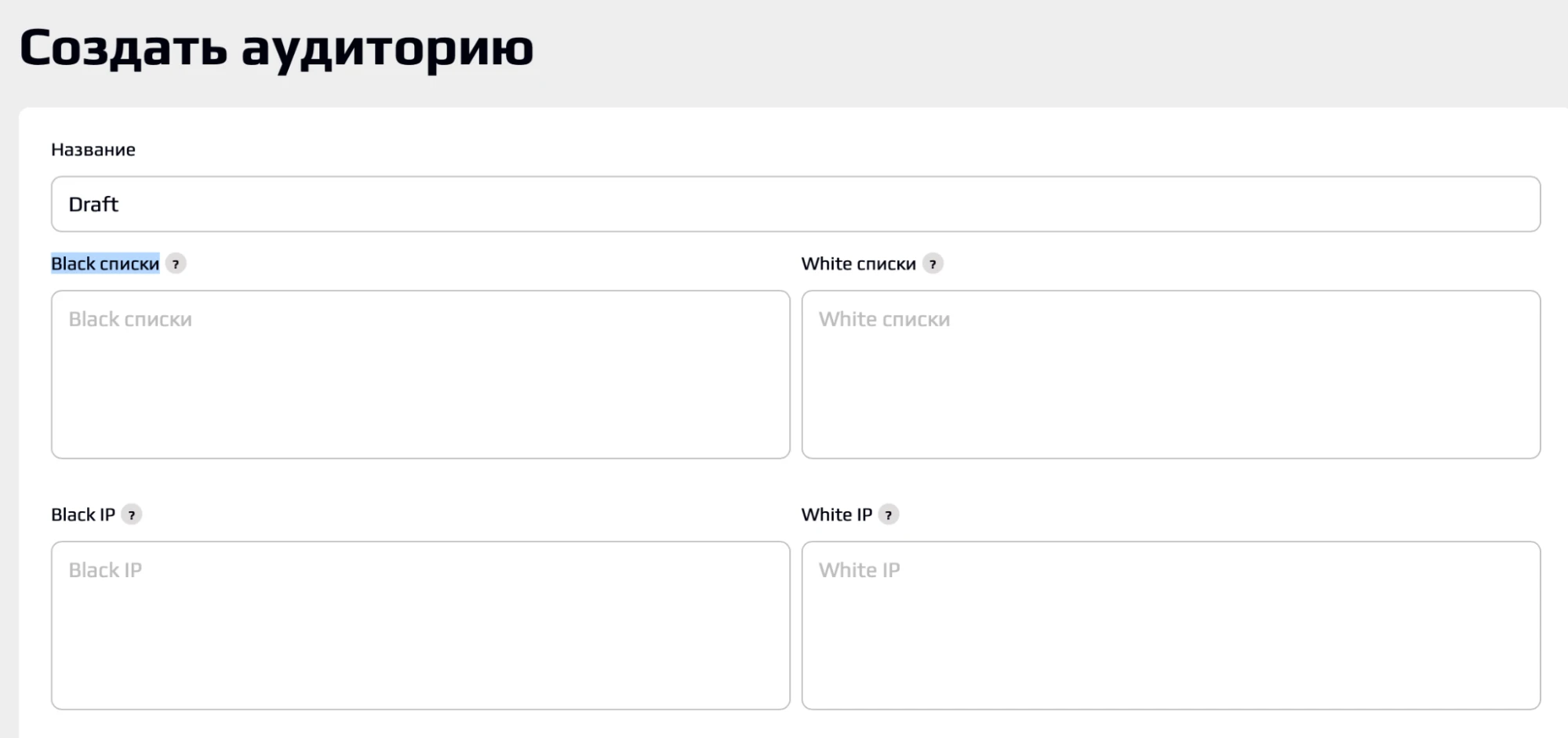Click the word аудиторию in the heading
The image size is (1568, 738).
[387, 50]
